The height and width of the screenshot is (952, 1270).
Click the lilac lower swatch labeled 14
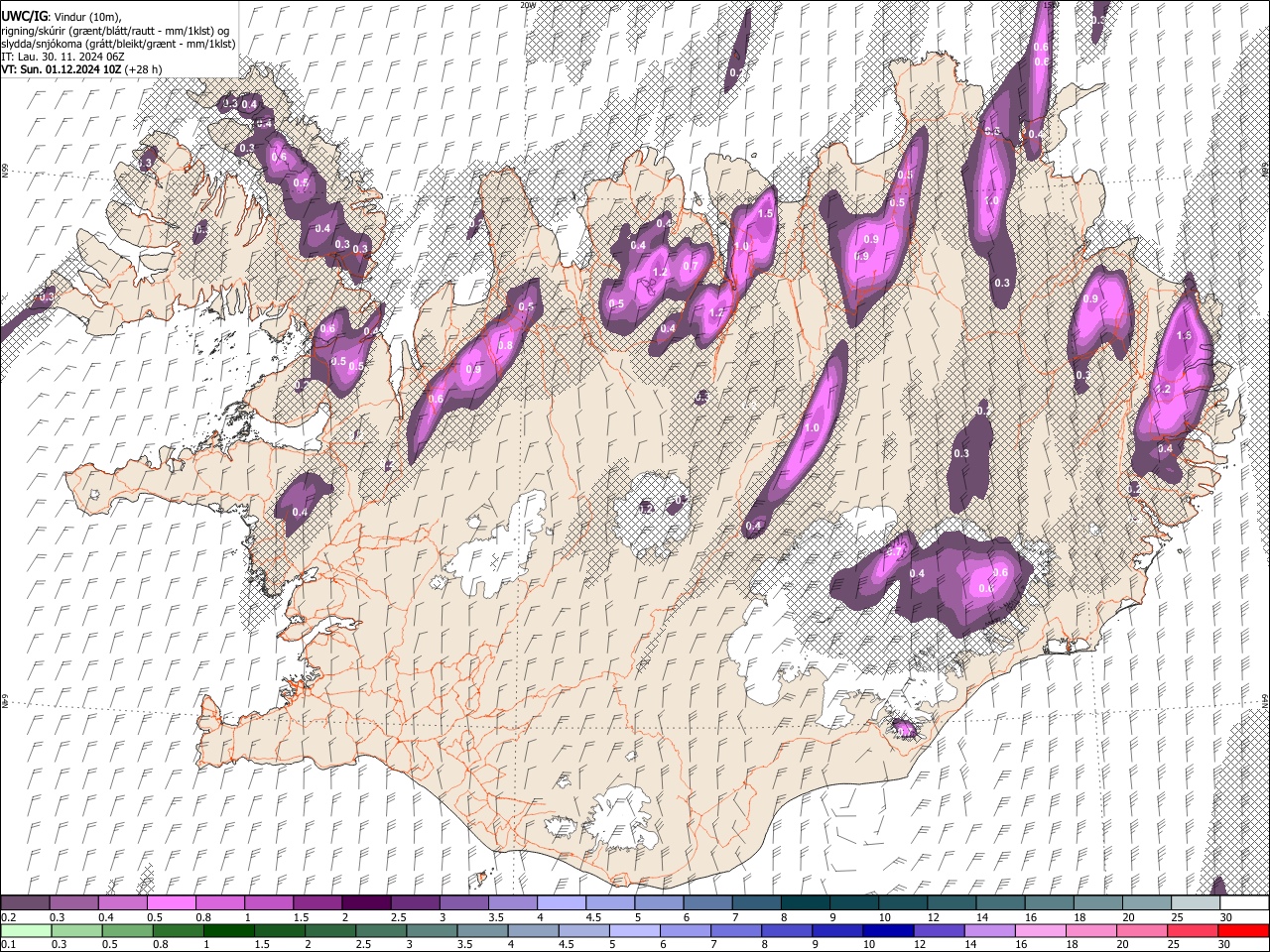(x=988, y=930)
